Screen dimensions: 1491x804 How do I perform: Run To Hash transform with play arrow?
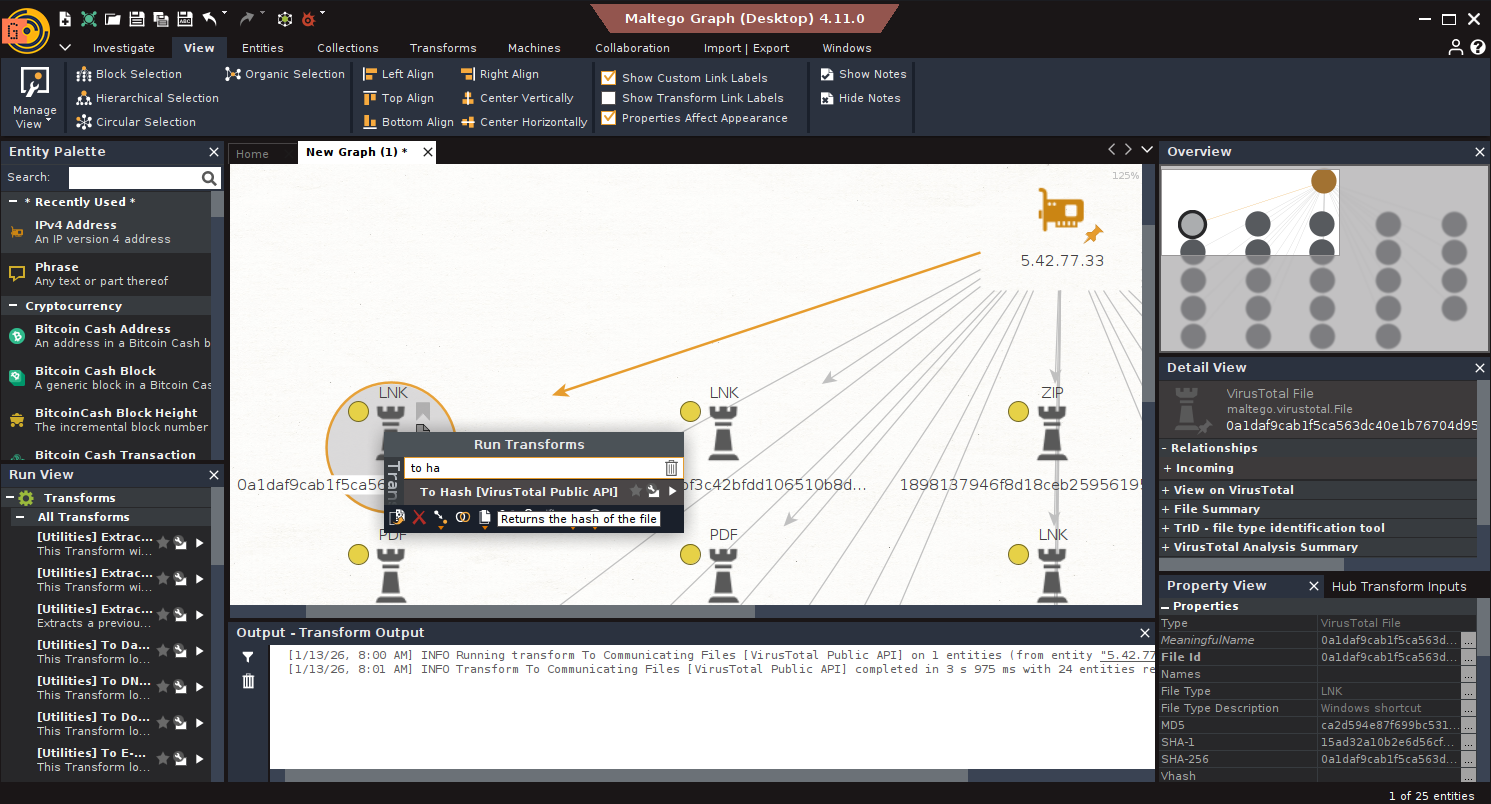pyautogui.click(x=673, y=492)
